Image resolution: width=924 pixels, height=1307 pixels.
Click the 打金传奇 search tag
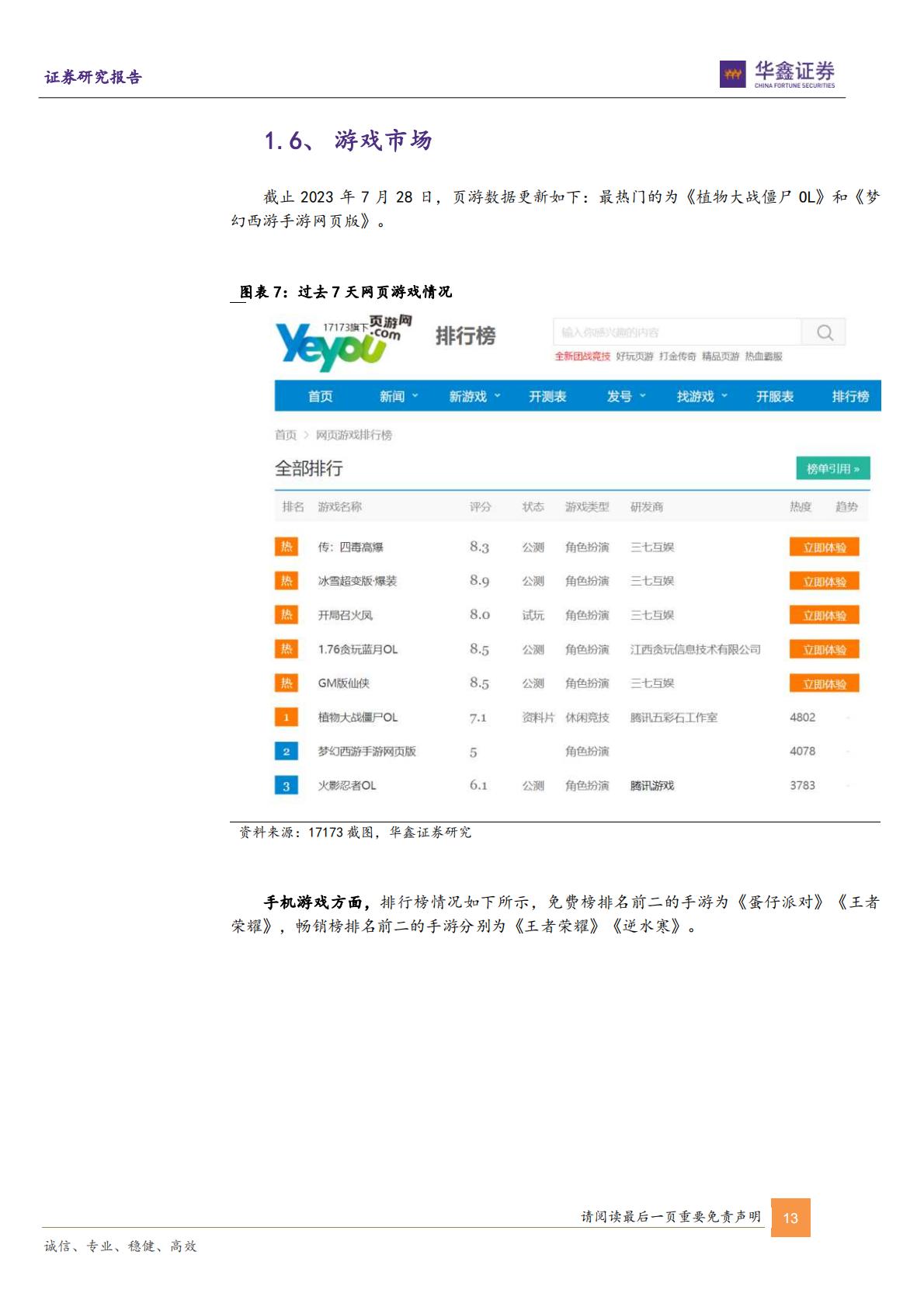[x=677, y=356]
